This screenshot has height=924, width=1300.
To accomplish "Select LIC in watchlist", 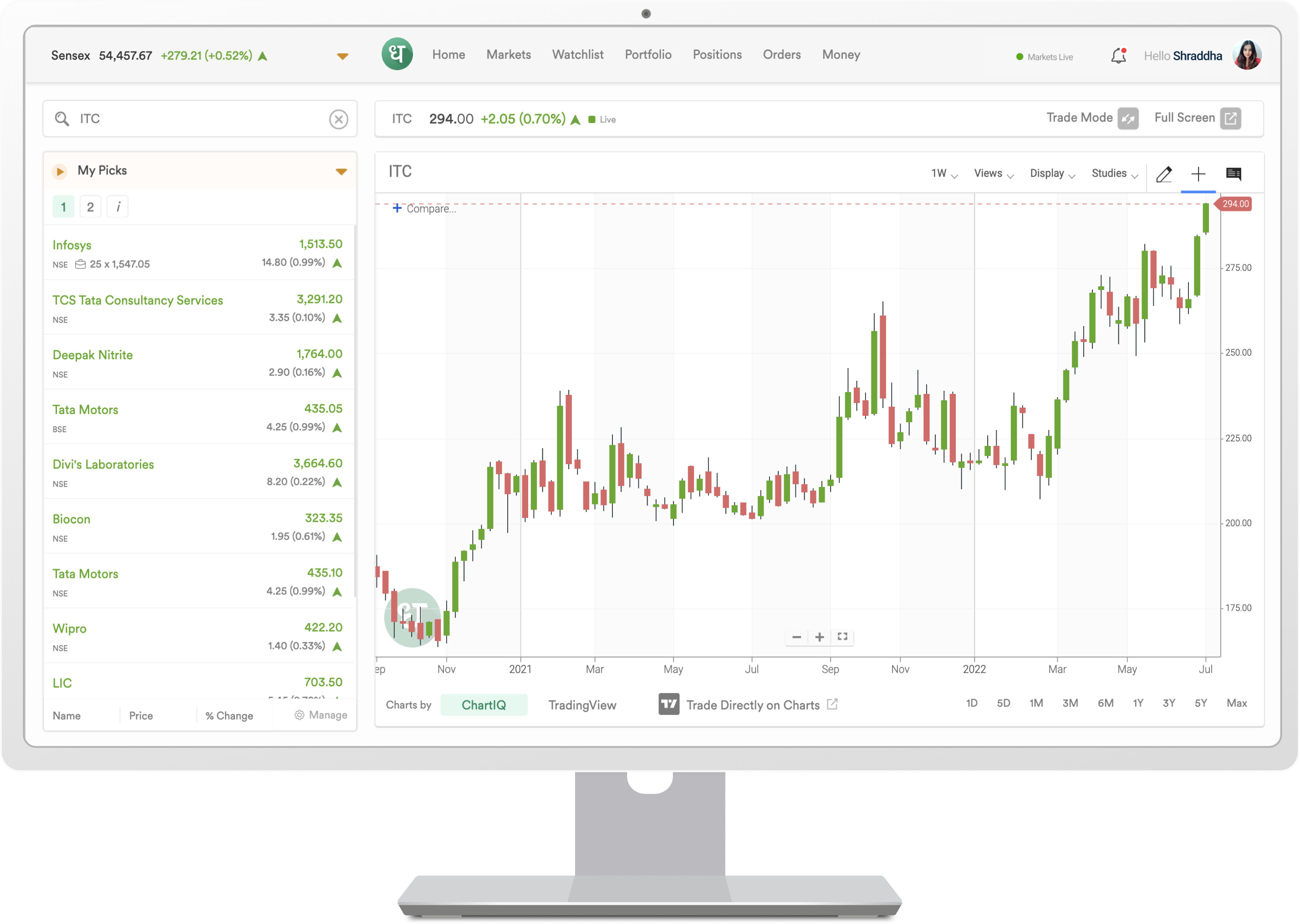I will click(x=199, y=682).
